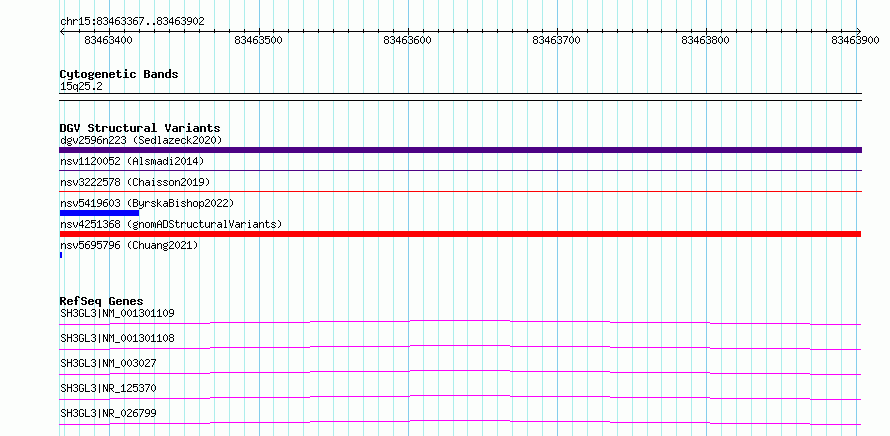Open transcript SH3GL3|NM_001301109 label
890x436 pixels.
pyautogui.click(x=117, y=313)
